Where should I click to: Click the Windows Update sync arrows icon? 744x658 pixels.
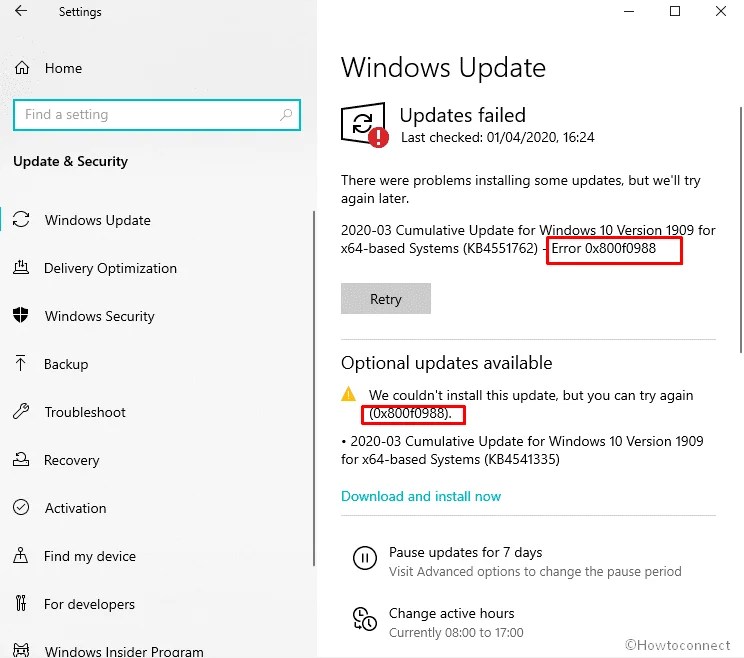(21, 219)
